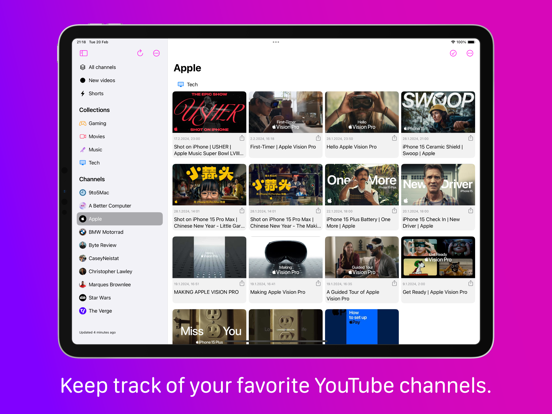Open How to set up Apple Pay thumbnail
The width and height of the screenshot is (552, 414).
(x=362, y=327)
